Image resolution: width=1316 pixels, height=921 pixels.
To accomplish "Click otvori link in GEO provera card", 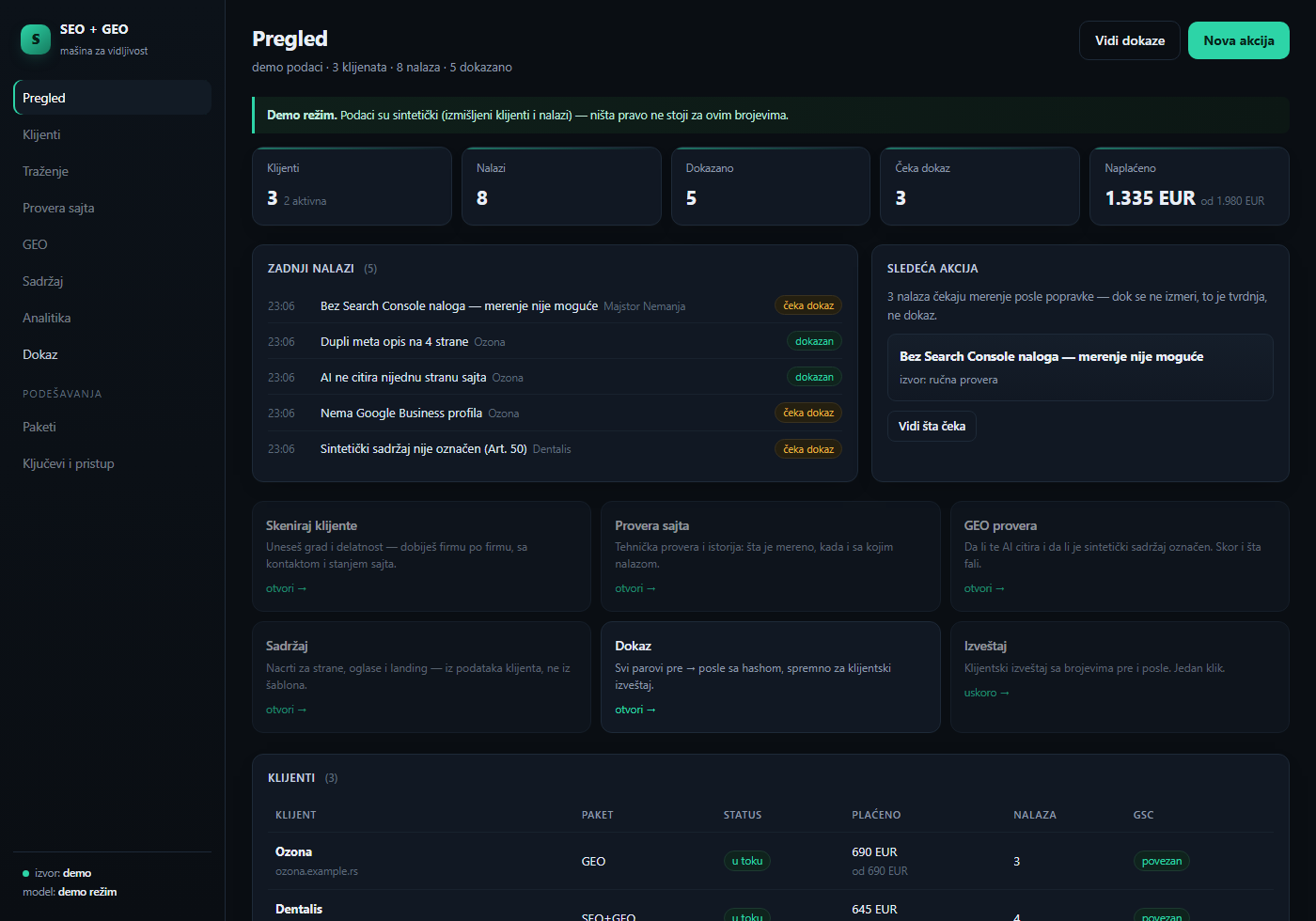I will 984,588.
